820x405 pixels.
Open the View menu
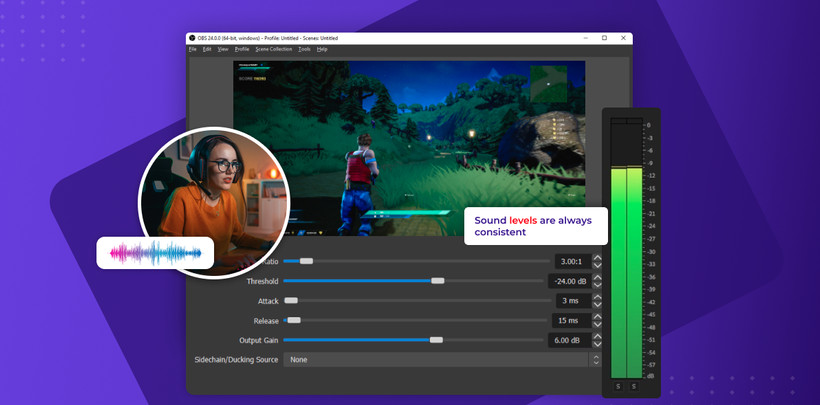223,49
